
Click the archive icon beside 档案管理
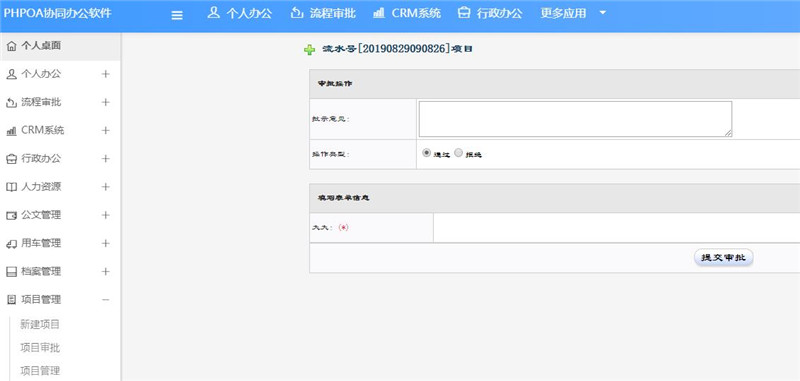[x=12, y=272]
